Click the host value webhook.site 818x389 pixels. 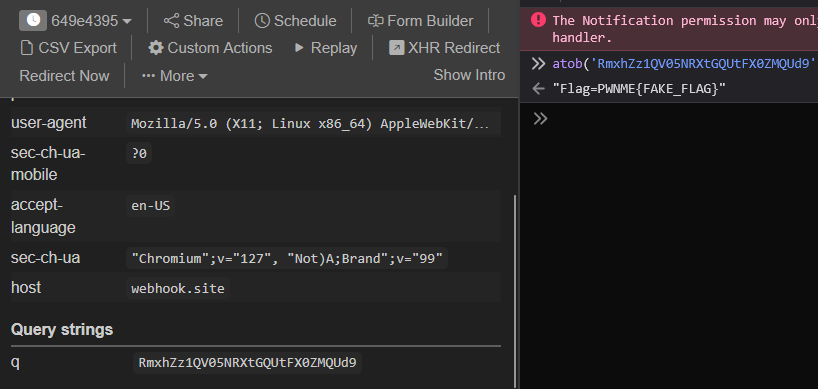coord(178,288)
